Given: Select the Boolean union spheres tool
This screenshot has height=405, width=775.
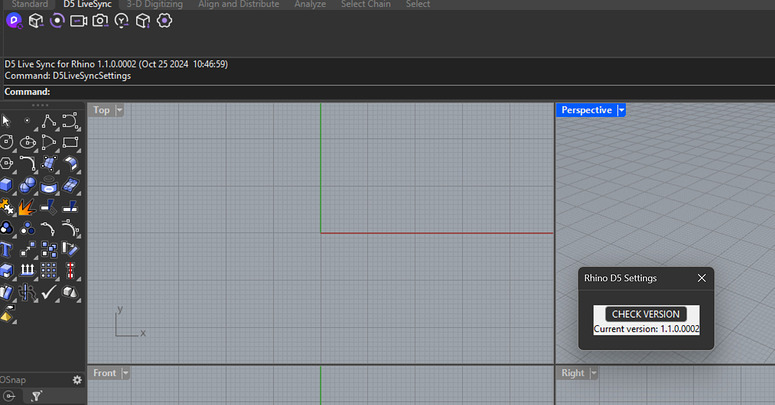Looking at the screenshot, I should point(27,185).
